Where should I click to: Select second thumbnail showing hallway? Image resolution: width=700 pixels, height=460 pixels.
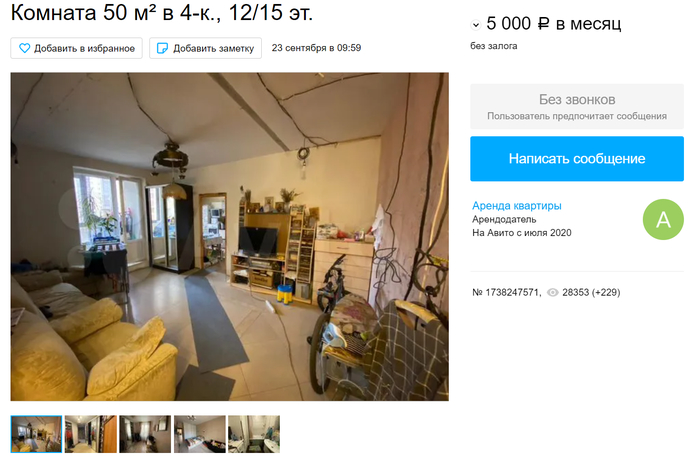pyautogui.click(x=91, y=434)
